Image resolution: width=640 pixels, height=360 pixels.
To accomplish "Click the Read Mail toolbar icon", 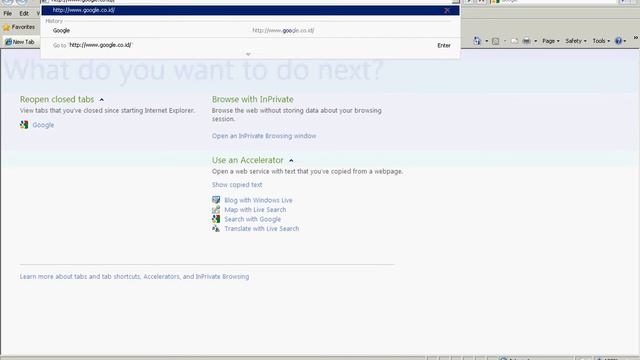I will [x=514, y=41].
